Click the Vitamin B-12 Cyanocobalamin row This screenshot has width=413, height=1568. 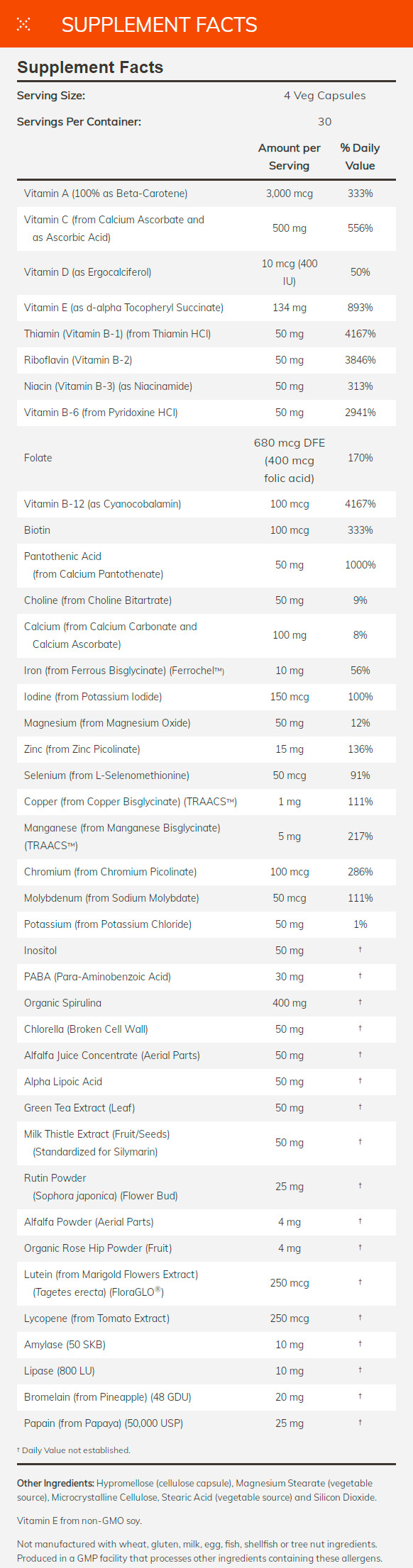click(206, 504)
